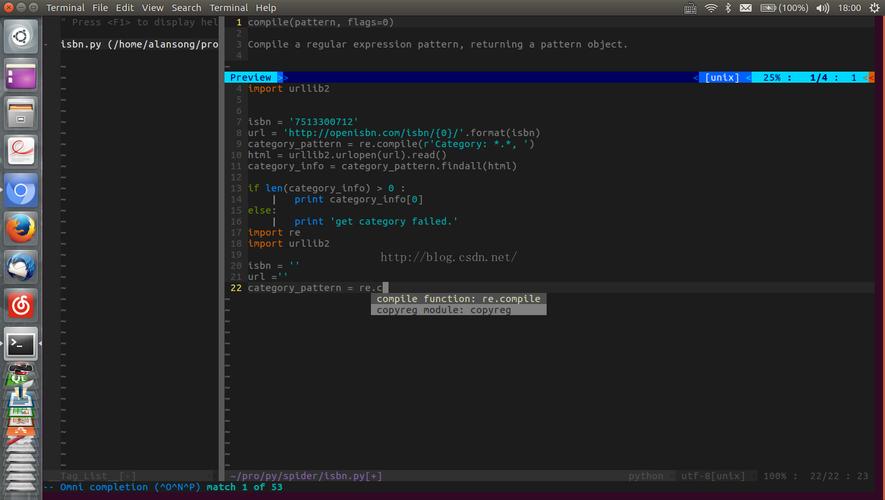
Task: Click "print 'get category failed.'" line
Action: (376, 221)
